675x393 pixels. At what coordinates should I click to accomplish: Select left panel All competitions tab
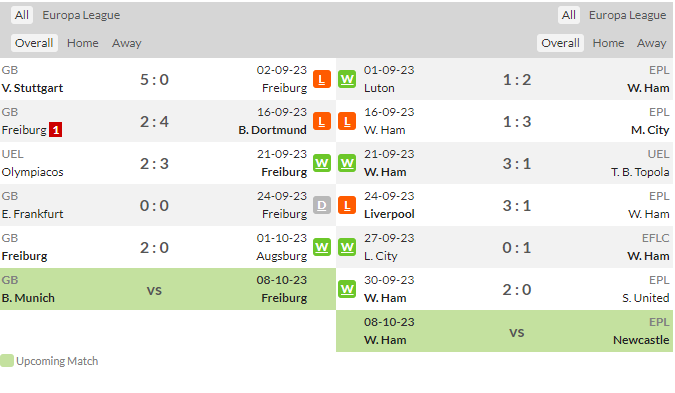point(22,15)
